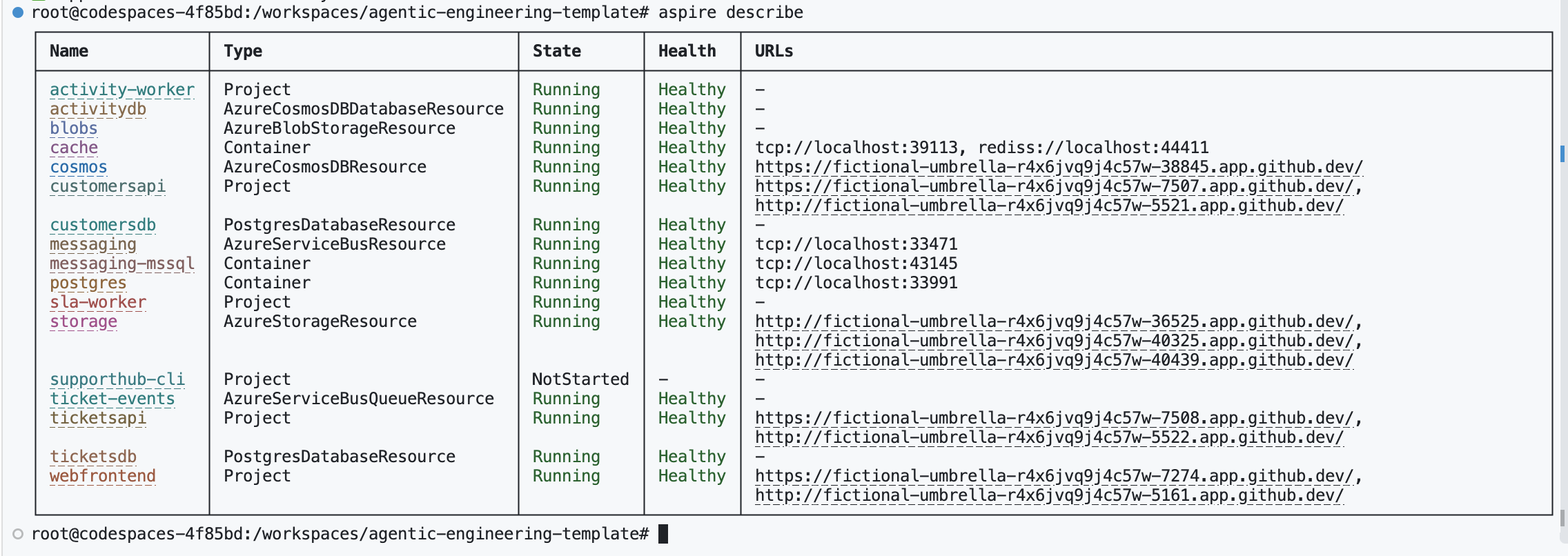Click the tcp://localhost:43145 address text
Viewport: 1568px width, 556px height.
pos(856,264)
